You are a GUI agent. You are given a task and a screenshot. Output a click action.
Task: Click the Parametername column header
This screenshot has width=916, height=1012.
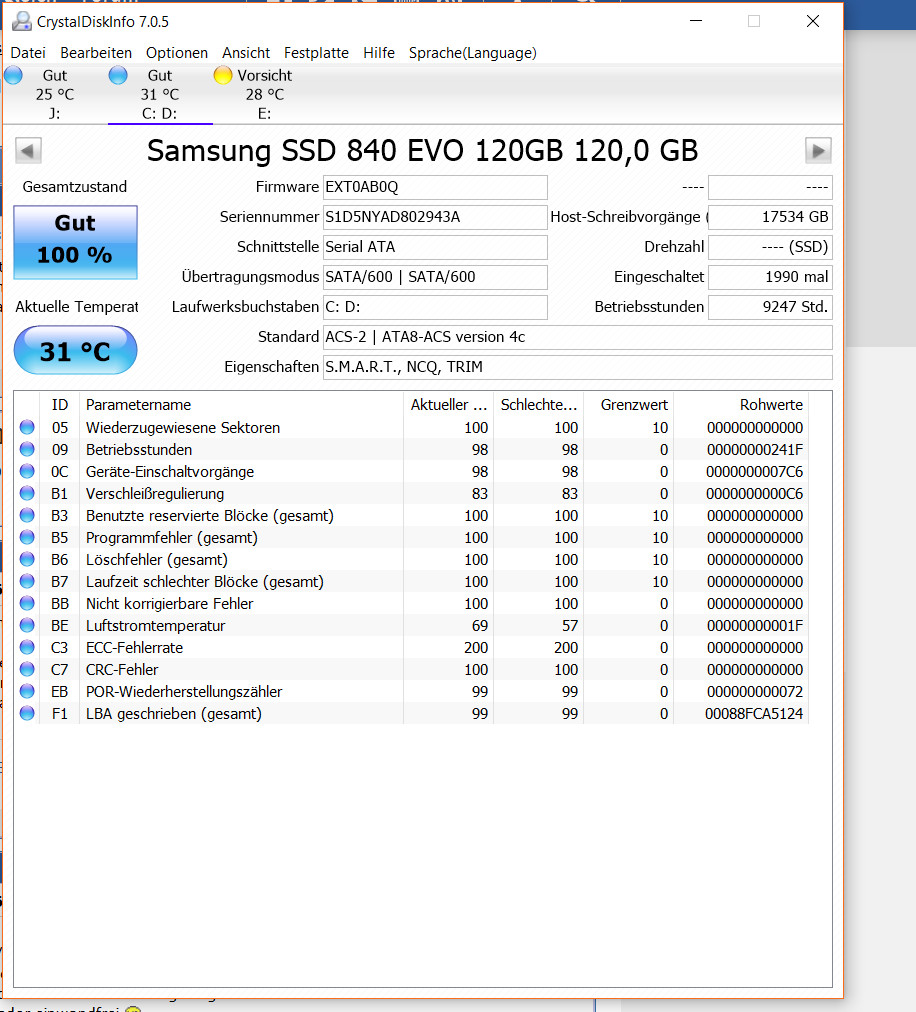241,405
